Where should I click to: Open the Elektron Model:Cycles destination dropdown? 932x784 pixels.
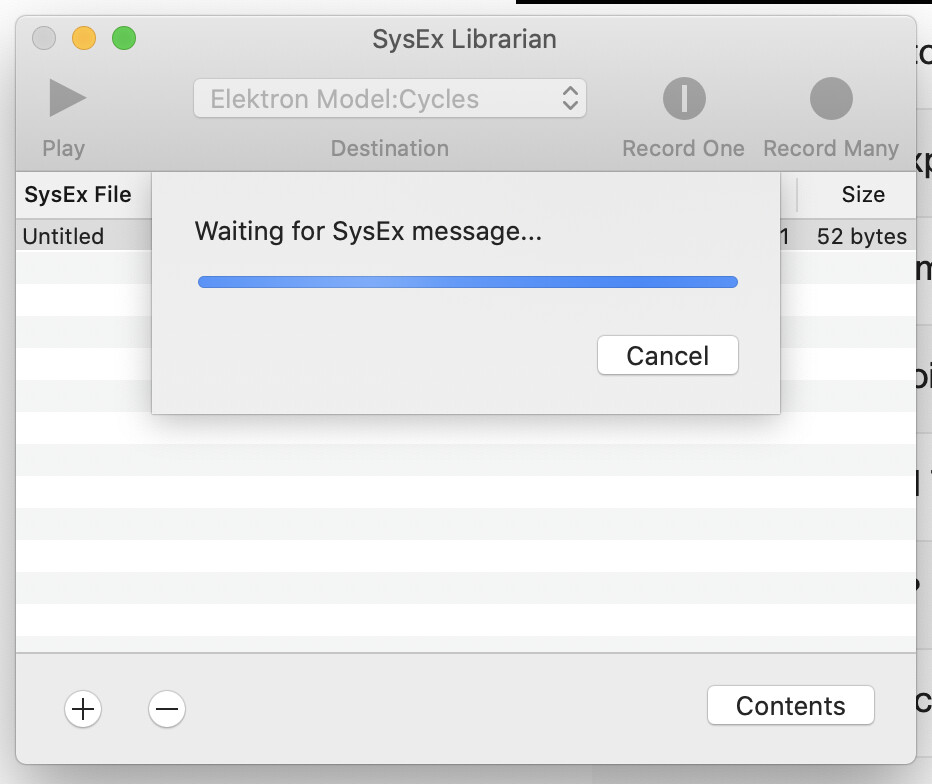390,99
